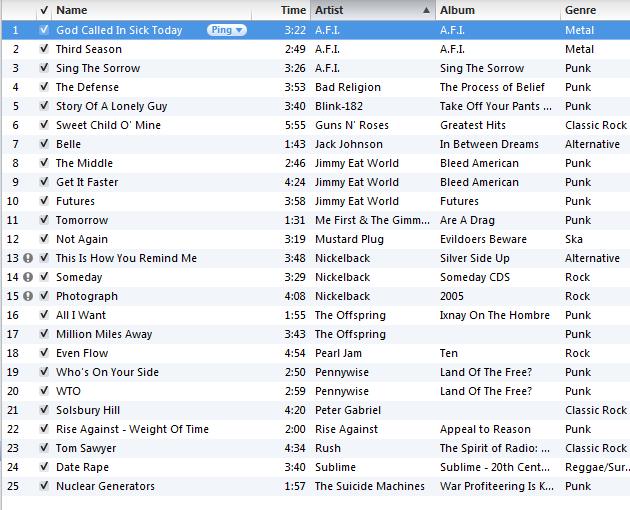Click the album Are A Drag
The image size is (630, 510).
(x=467, y=220)
